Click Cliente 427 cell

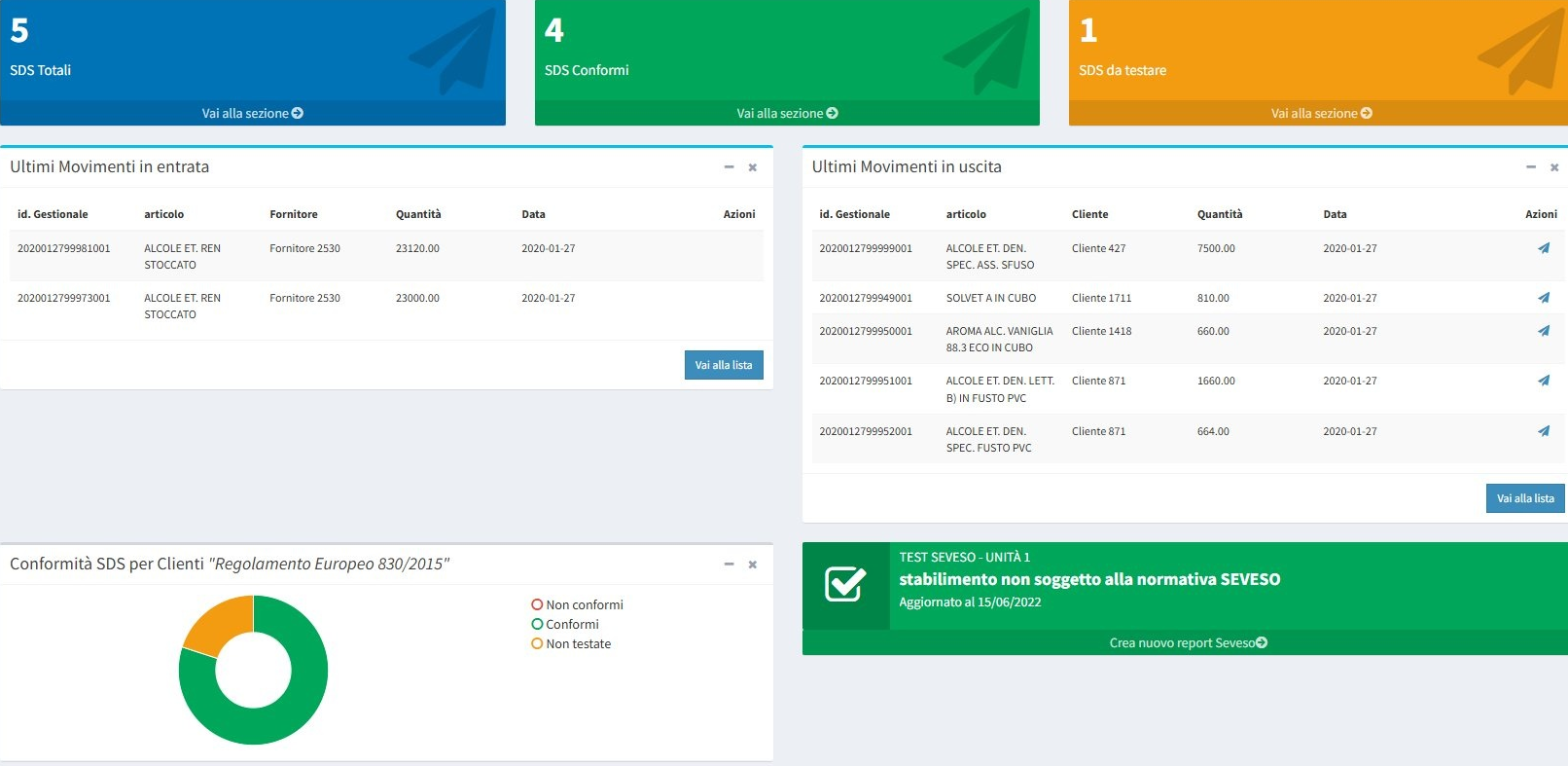[1099, 248]
